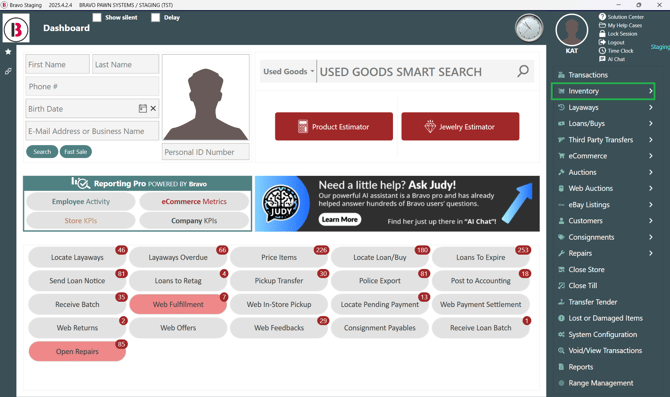Image resolution: width=670 pixels, height=397 pixels.
Task: Select Store KPIs report
Action: click(x=81, y=221)
